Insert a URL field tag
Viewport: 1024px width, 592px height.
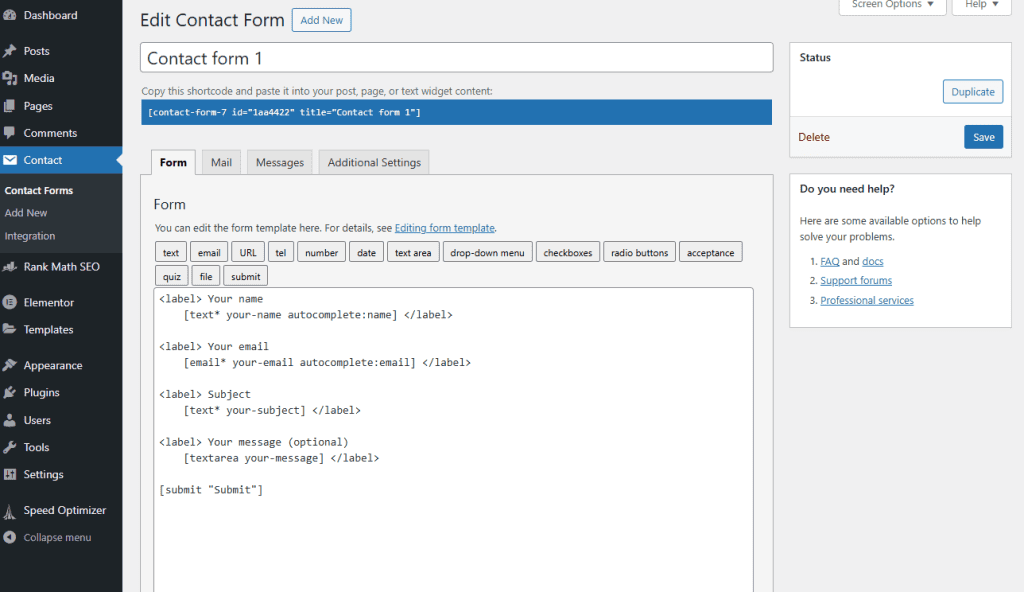coord(248,252)
